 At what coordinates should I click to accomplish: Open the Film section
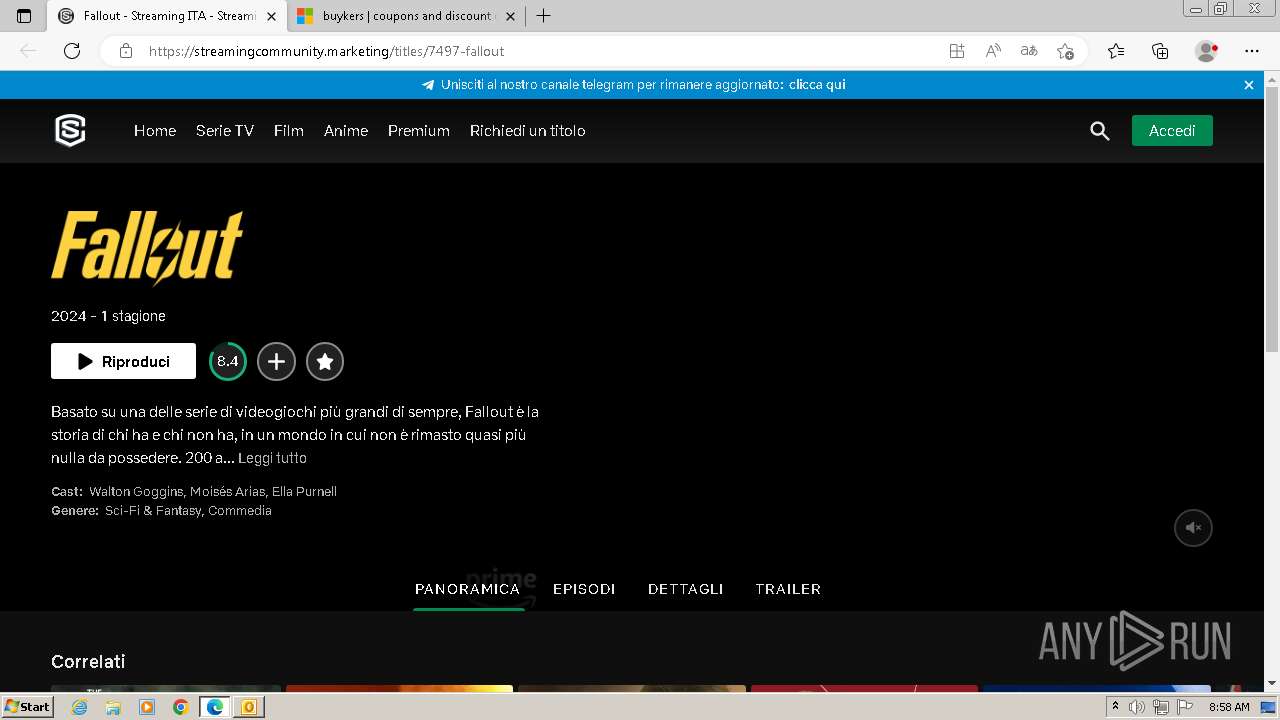pyautogui.click(x=289, y=131)
